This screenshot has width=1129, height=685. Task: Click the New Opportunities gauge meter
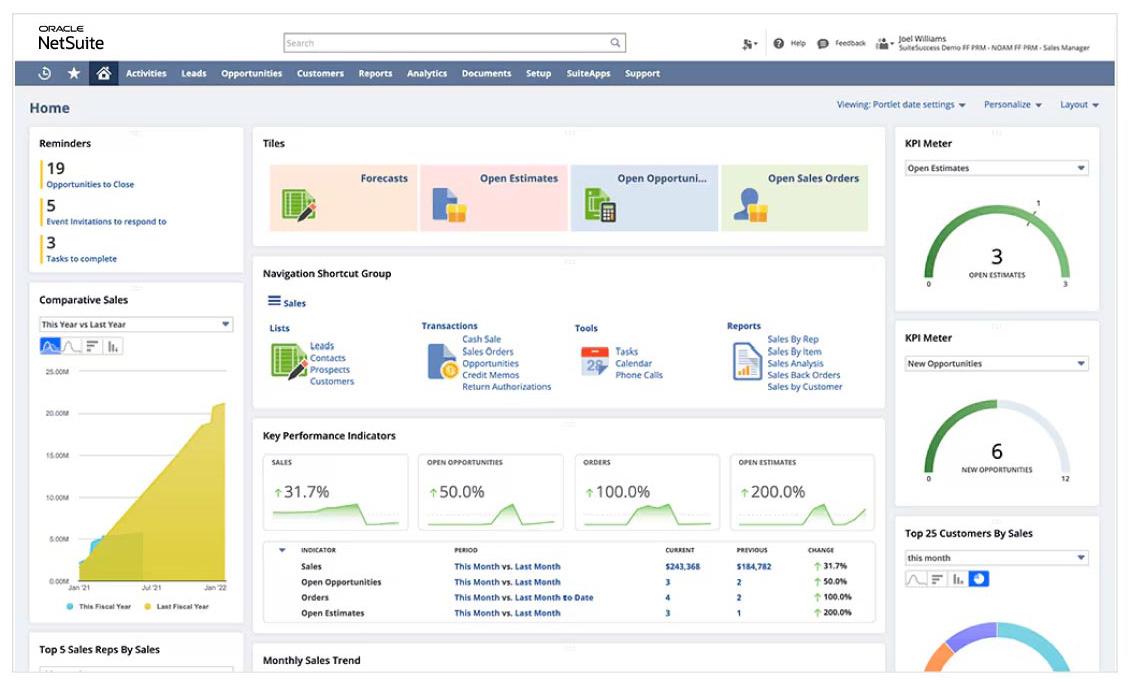(x=997, y=439)
